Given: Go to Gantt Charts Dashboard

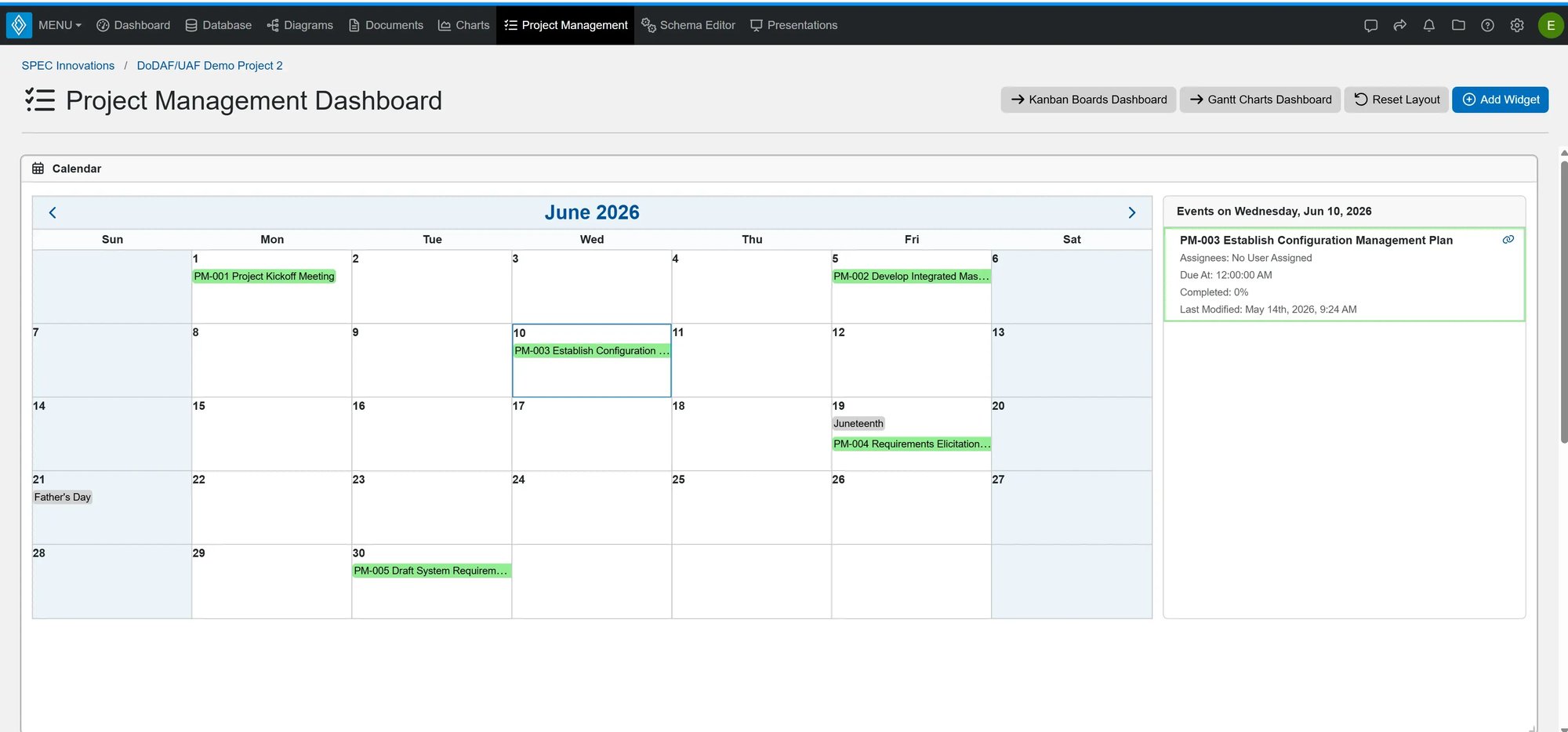Looking at the screenshot, I should (1260, 100).
